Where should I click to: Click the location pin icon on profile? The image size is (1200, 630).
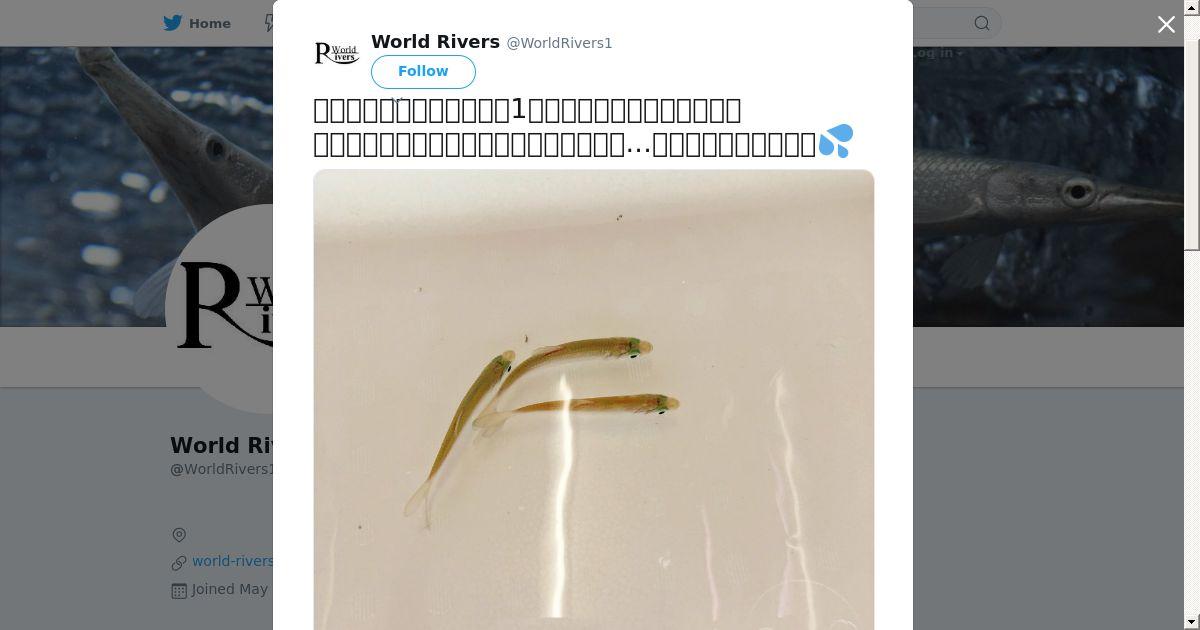(179, 535)
